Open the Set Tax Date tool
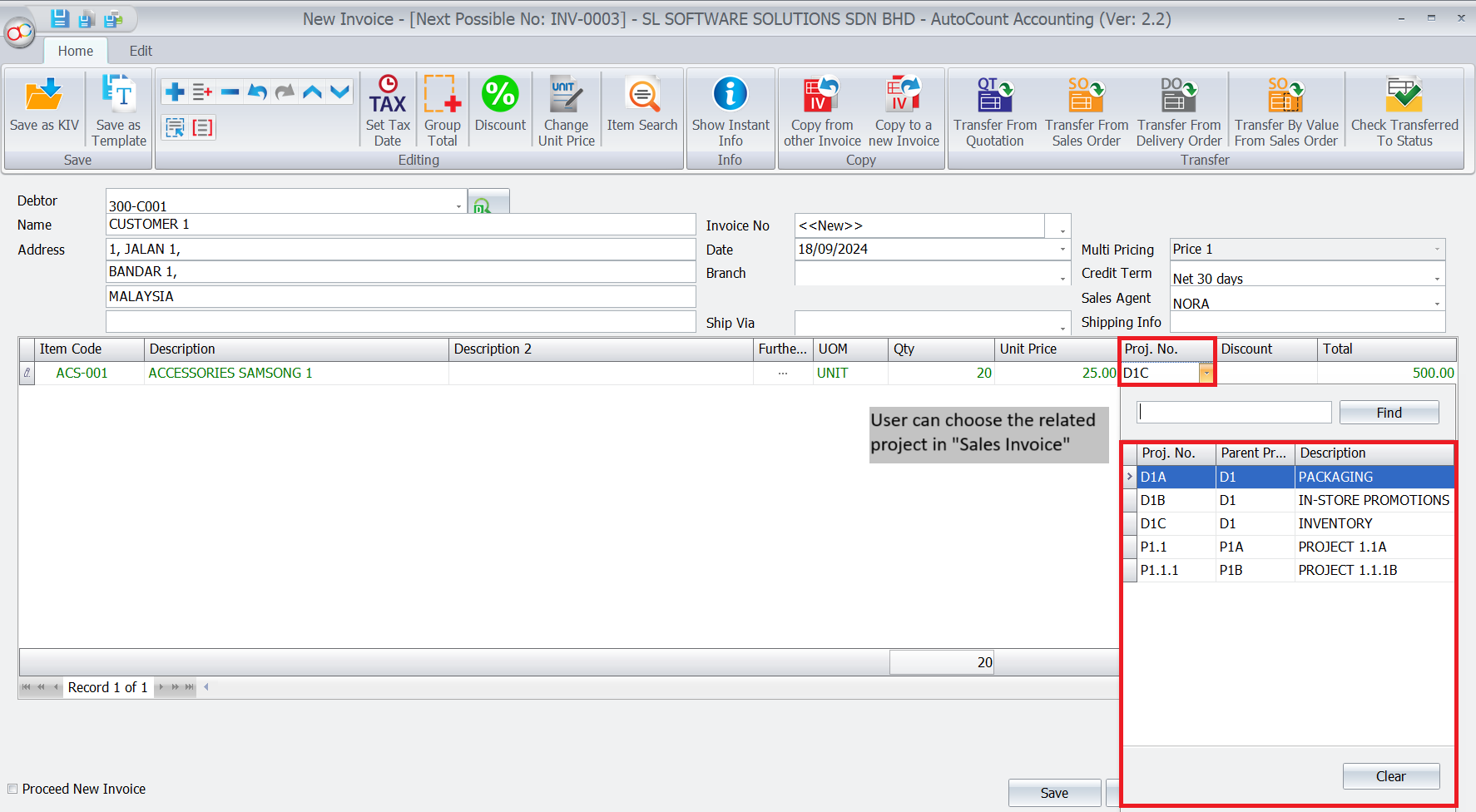 pyautogui.click(x=388, y=96)
